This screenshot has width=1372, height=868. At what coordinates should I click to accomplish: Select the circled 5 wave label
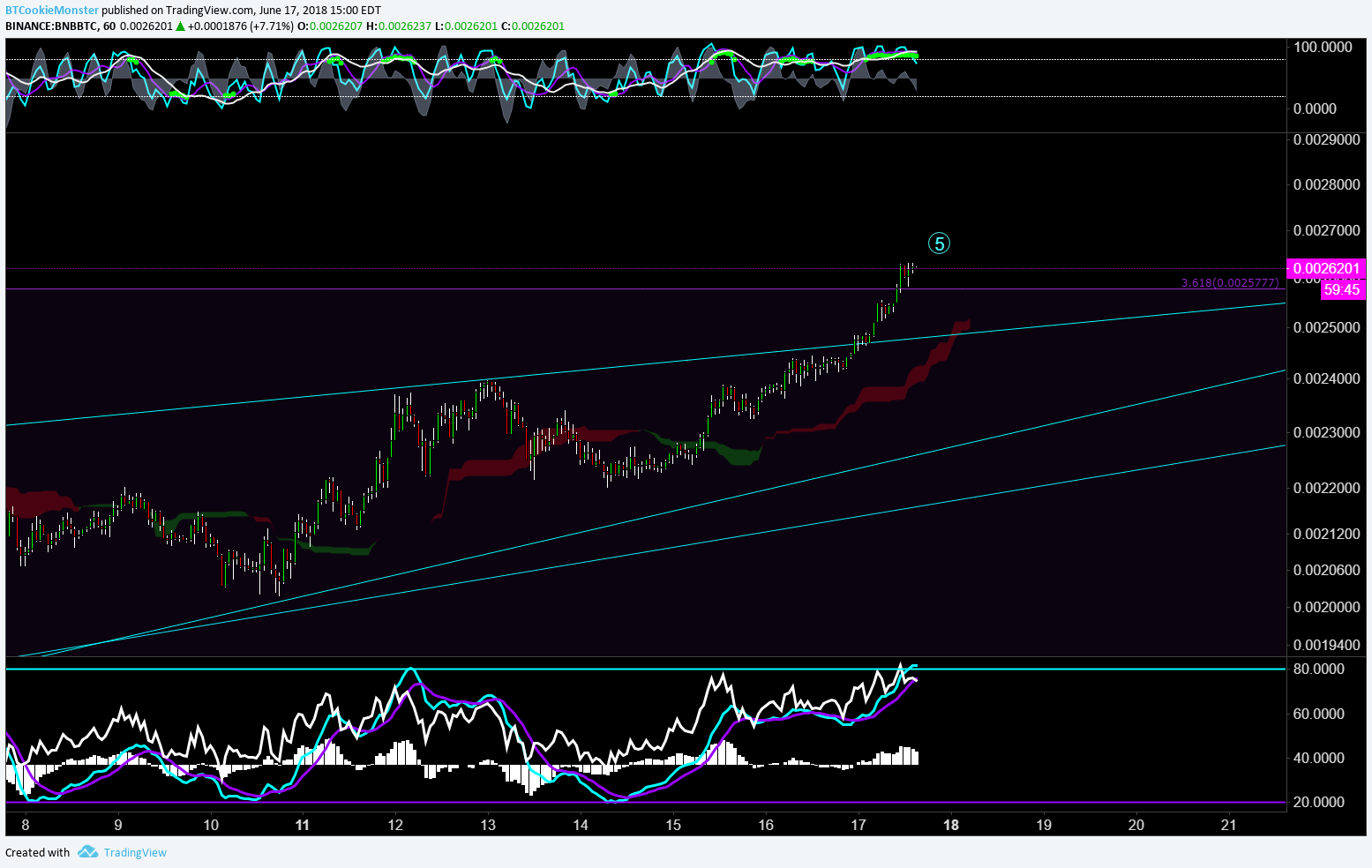tap(939, 243)
